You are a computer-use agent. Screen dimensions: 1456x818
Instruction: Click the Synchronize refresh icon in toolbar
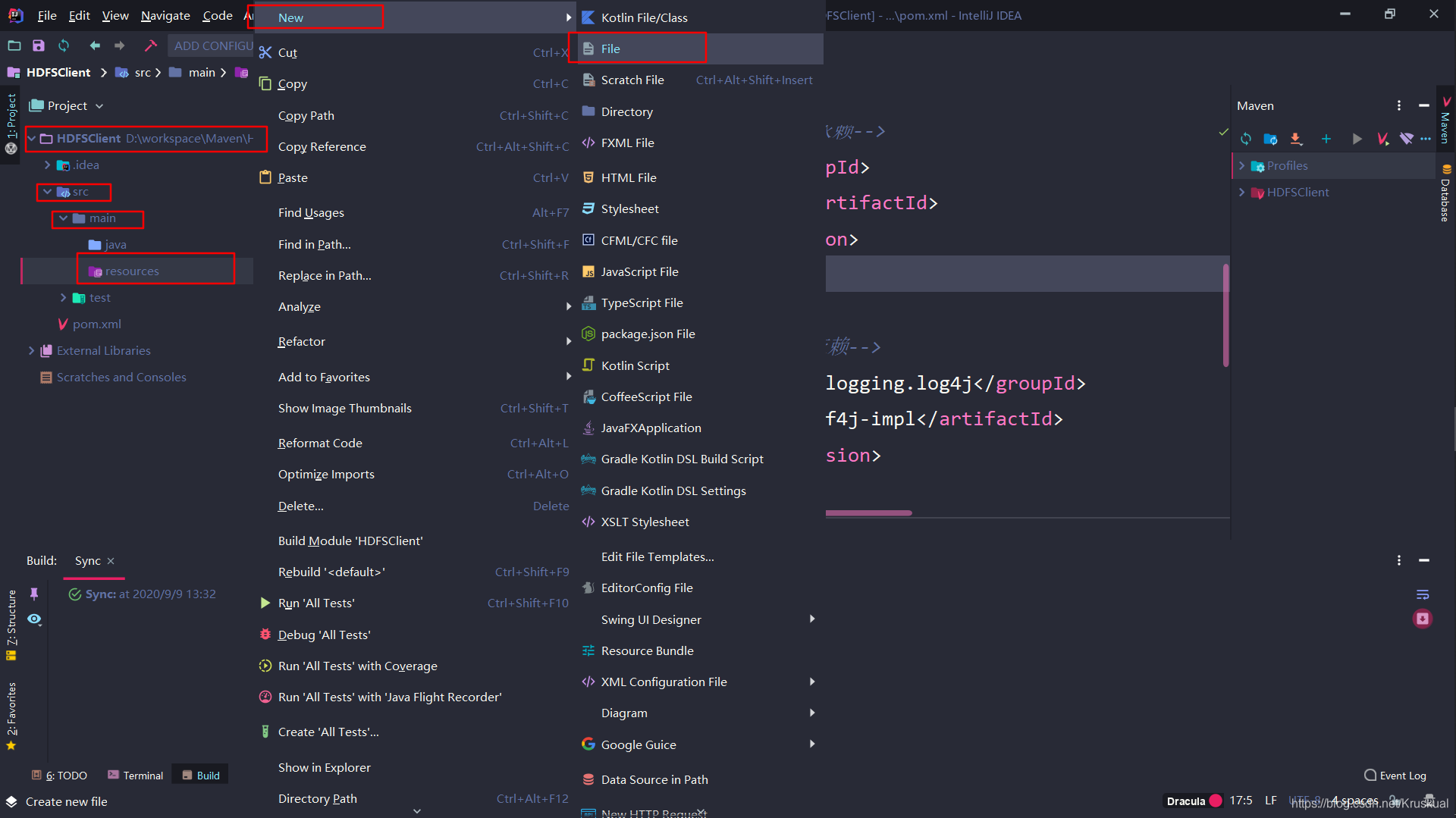click(x=64, y=45)
